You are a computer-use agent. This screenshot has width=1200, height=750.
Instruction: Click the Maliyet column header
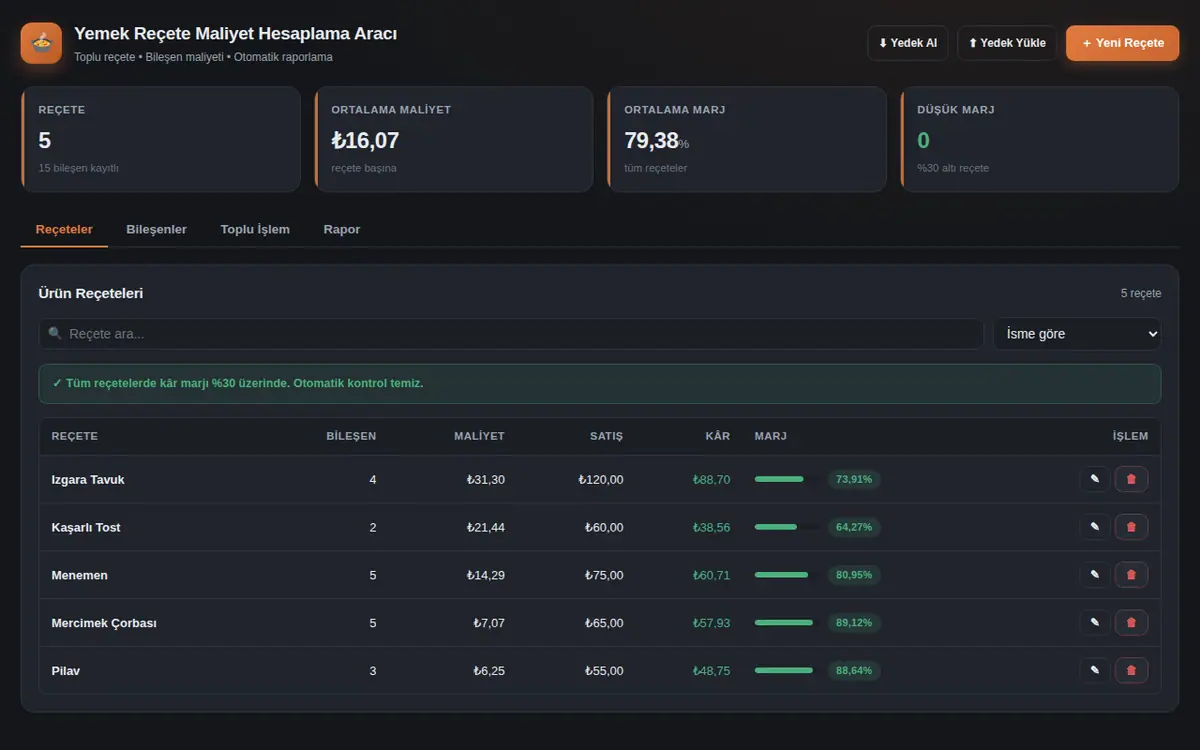[x=479, y=436]
